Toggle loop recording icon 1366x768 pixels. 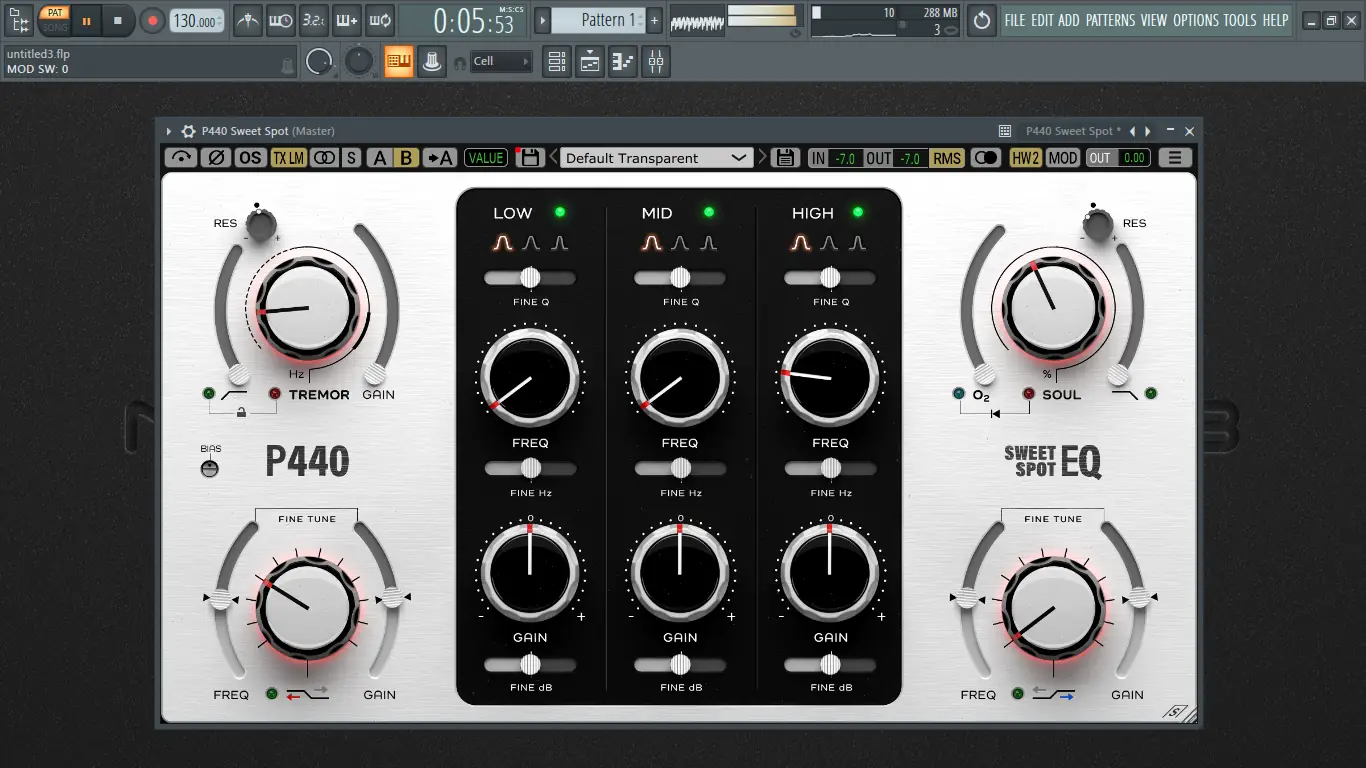(380, 19)
